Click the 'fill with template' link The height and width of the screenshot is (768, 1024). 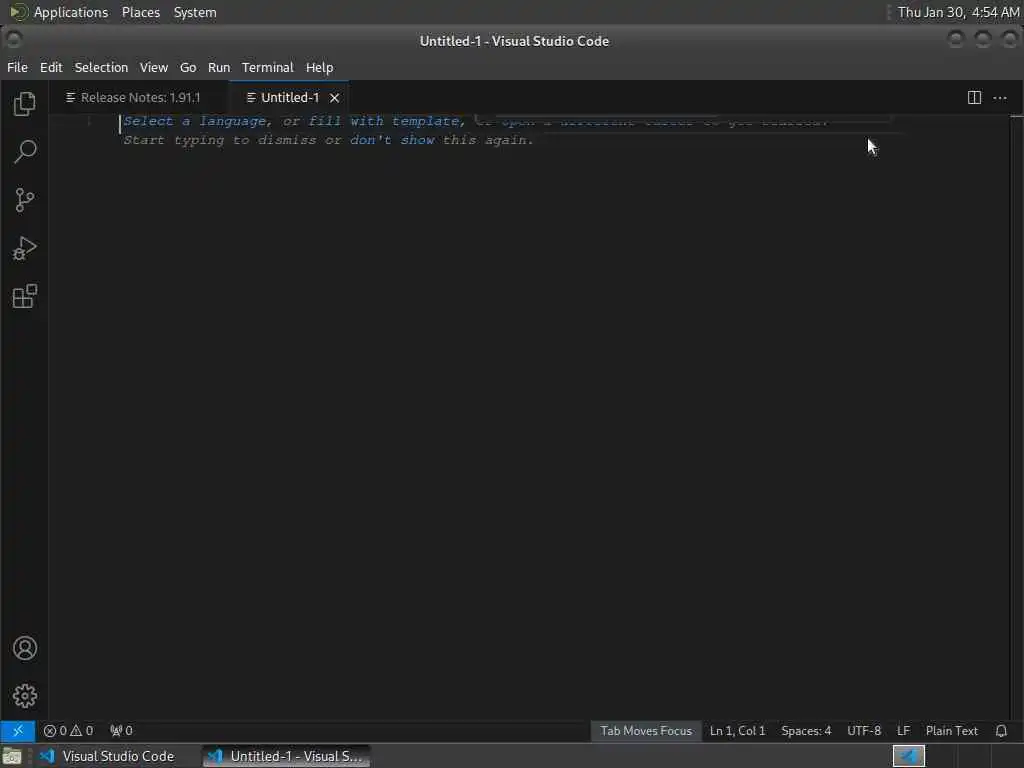tap(384, 121)
